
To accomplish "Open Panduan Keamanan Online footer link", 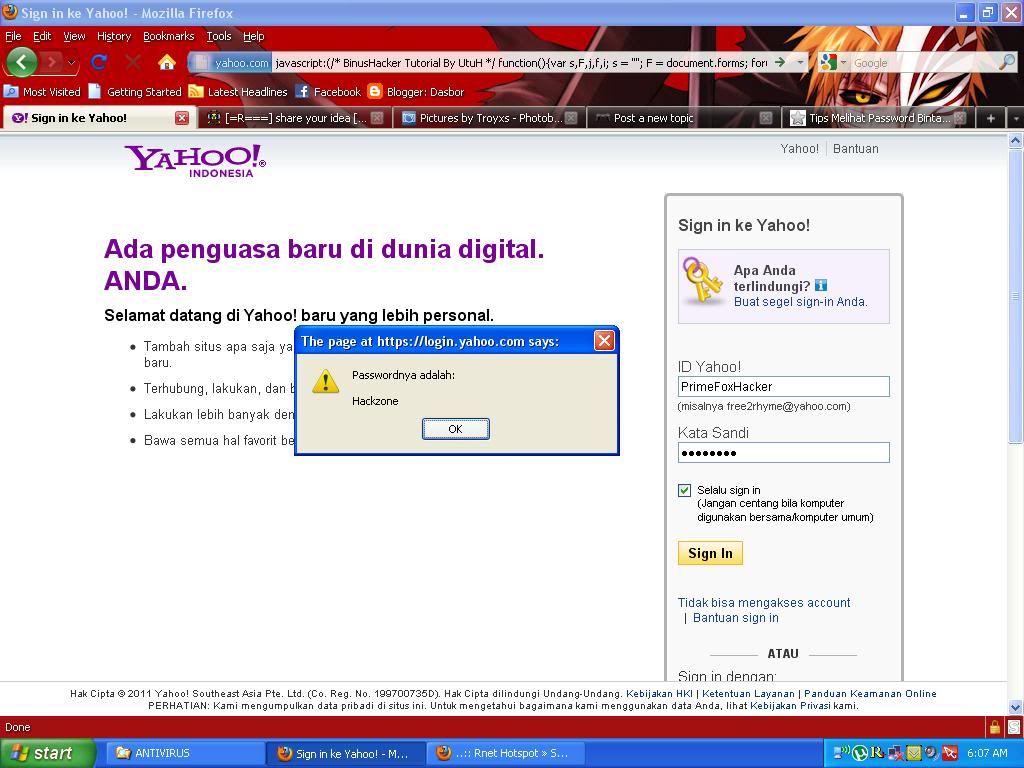I will (870, 694).
